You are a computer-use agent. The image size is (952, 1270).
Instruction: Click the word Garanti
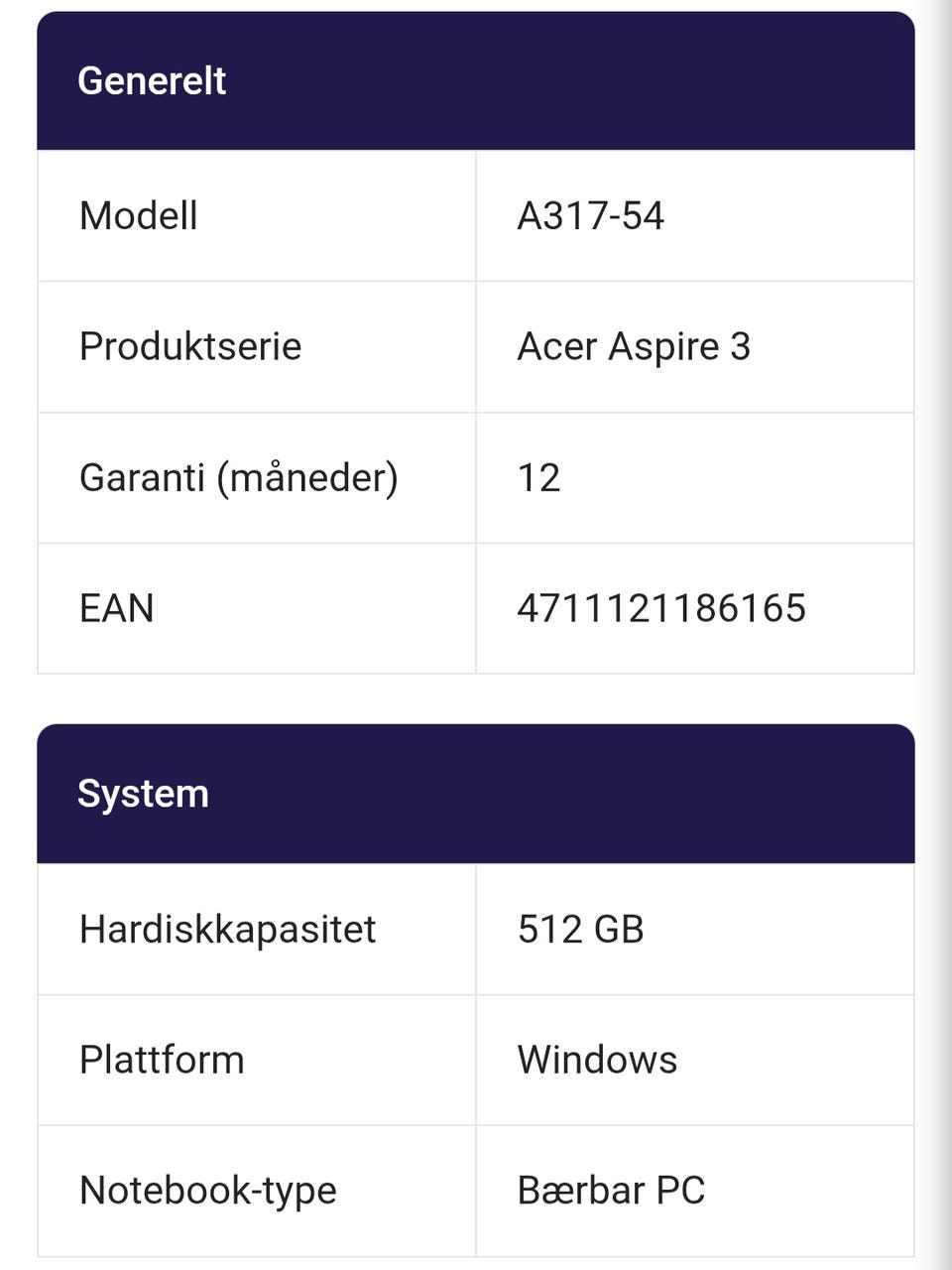(x=141, y=477)
